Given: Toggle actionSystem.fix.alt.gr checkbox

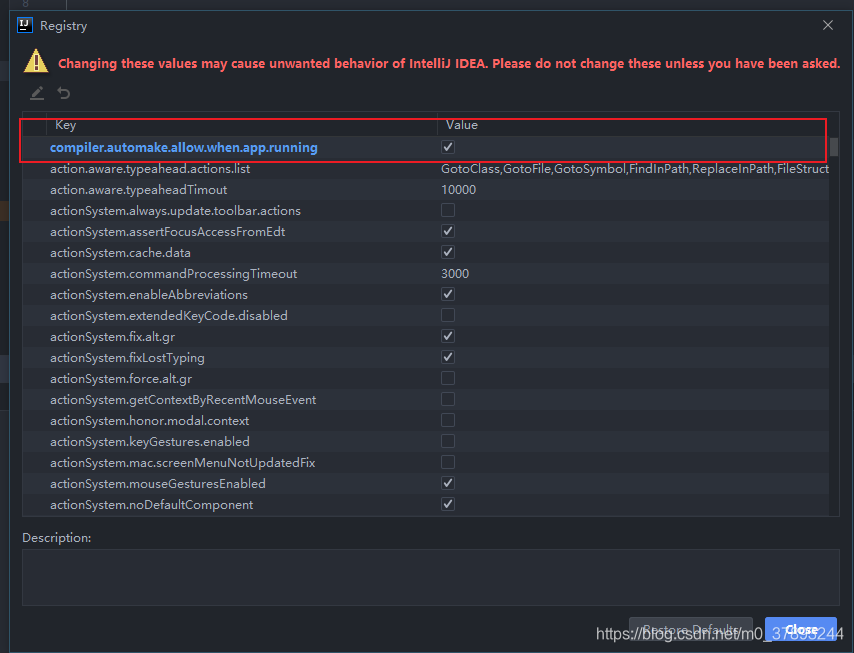Looking at the screenshot, I should [448, 336].
